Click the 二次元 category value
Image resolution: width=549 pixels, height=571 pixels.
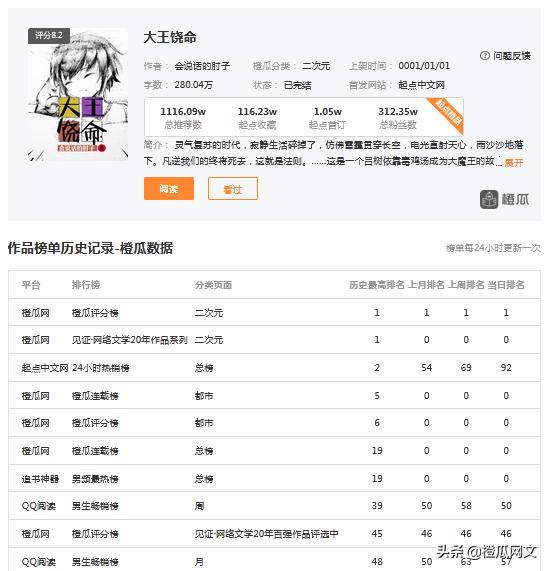point(316,66)
